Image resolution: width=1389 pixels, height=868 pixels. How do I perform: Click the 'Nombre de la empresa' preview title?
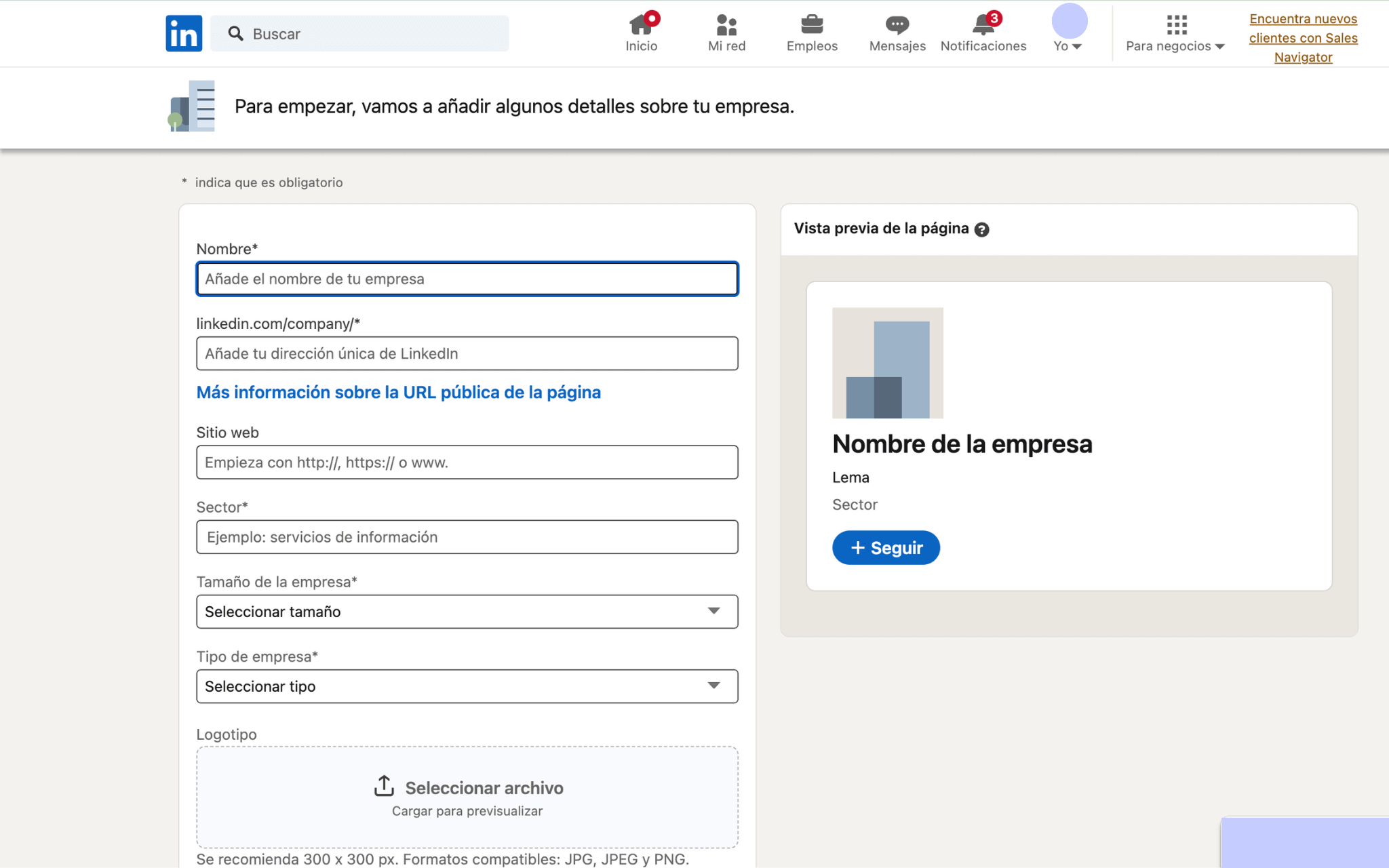962,445
